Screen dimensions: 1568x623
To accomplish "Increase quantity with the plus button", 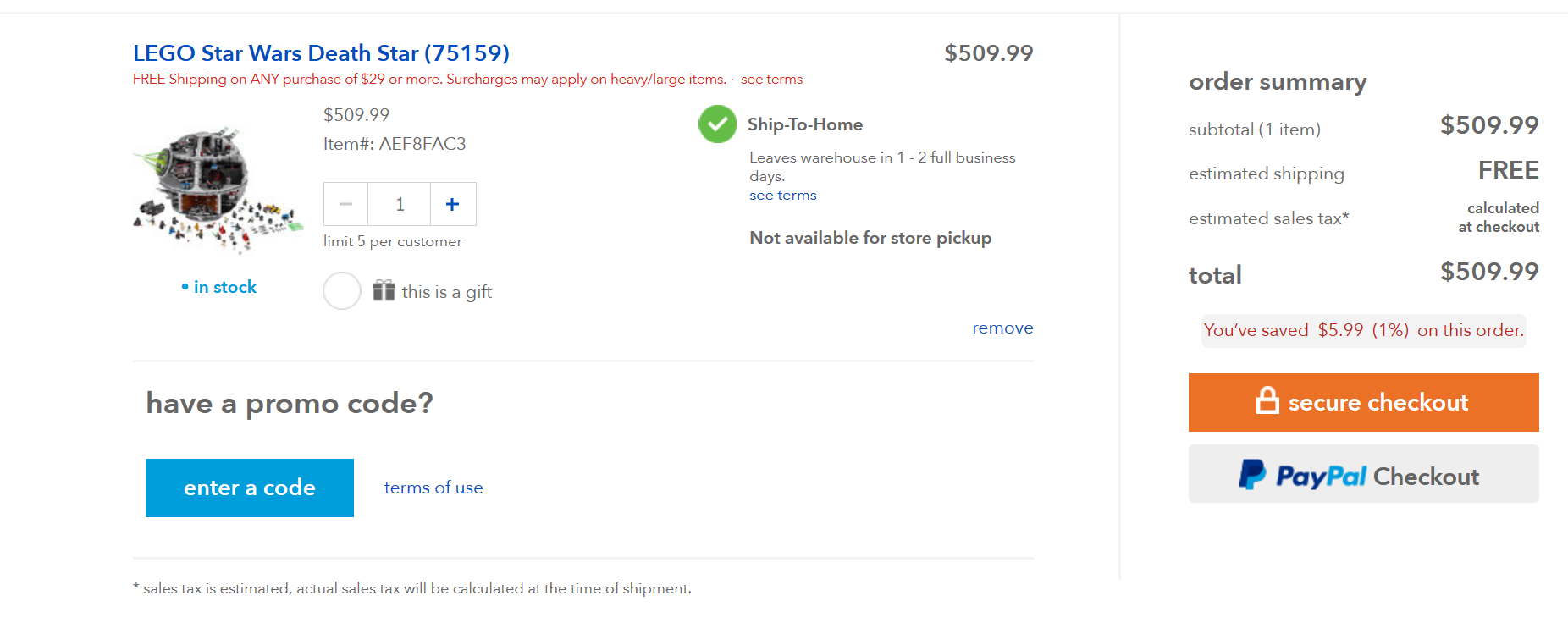I will pos(453,204).
